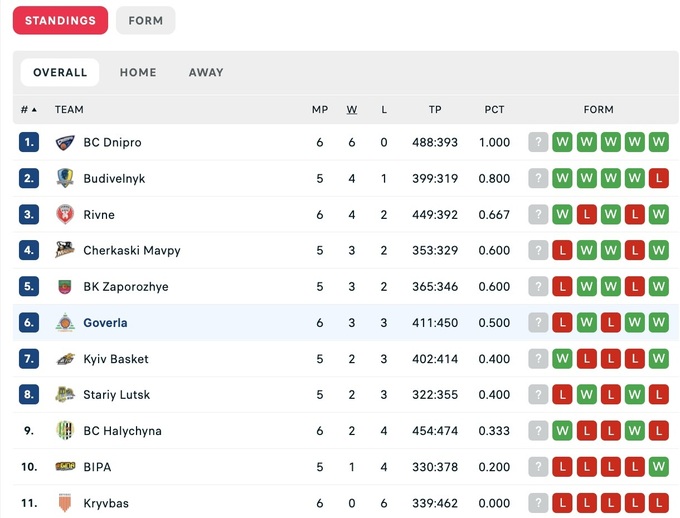Click the Kyiv Basket team logo
Screen dimensions: 680x518
pos(65,359)
